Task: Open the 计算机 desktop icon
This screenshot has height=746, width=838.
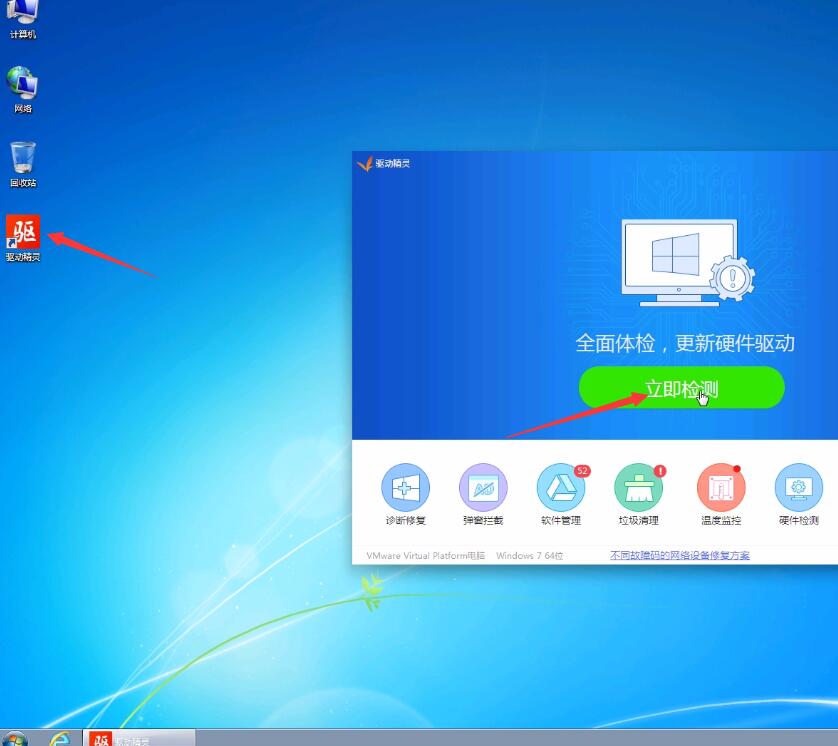Action: click(22, 20)
